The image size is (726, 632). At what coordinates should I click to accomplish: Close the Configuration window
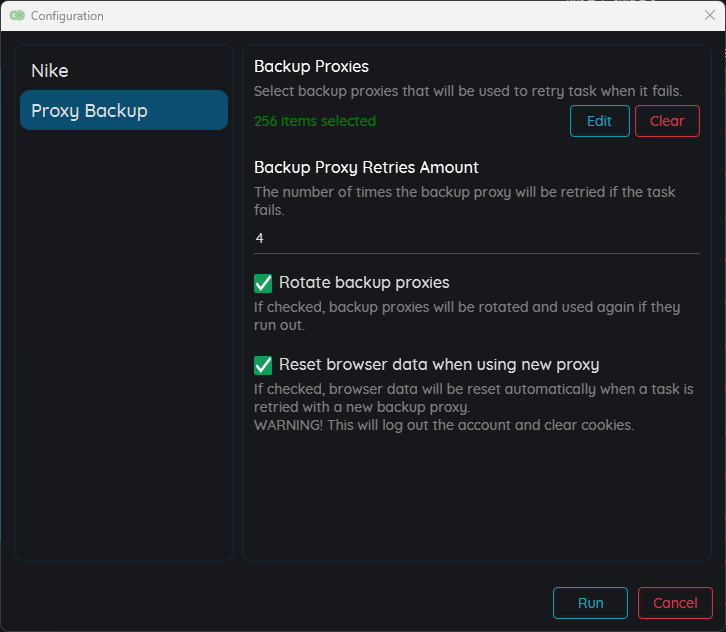point(709,15)
